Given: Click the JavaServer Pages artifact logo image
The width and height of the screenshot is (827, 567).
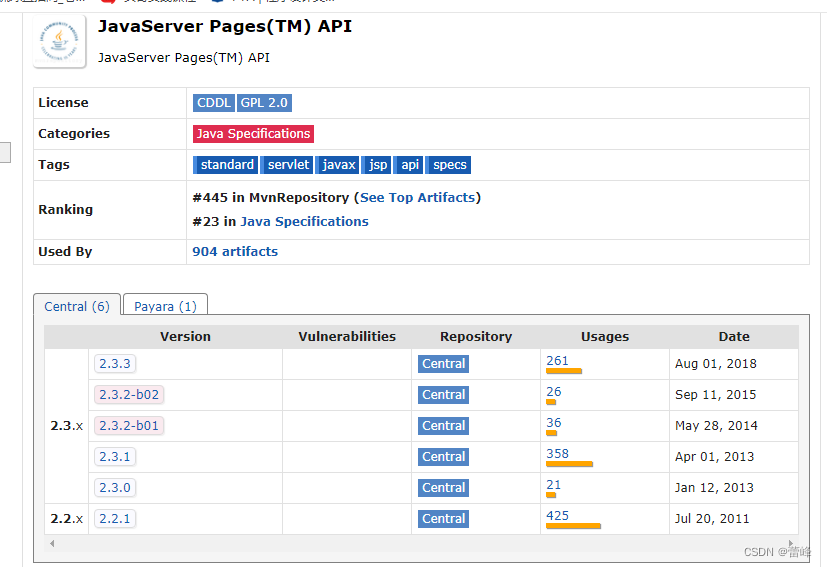Looking at the screenshot, I should 60,41.
